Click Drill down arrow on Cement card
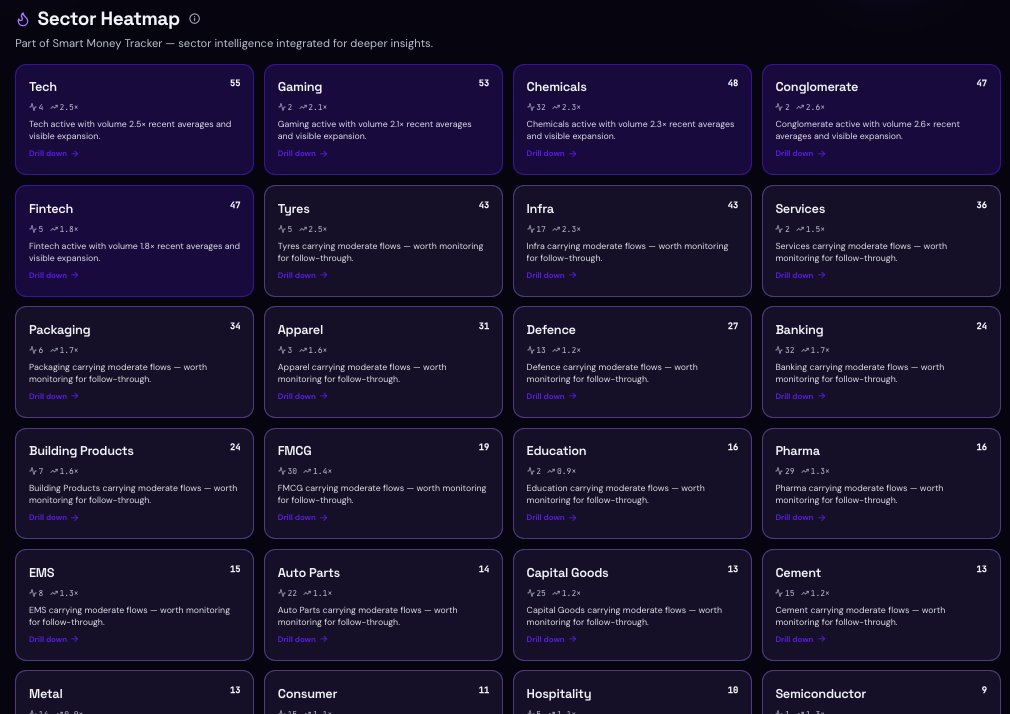This screenshot has height=714, width=1010. (x=821, y=639)
